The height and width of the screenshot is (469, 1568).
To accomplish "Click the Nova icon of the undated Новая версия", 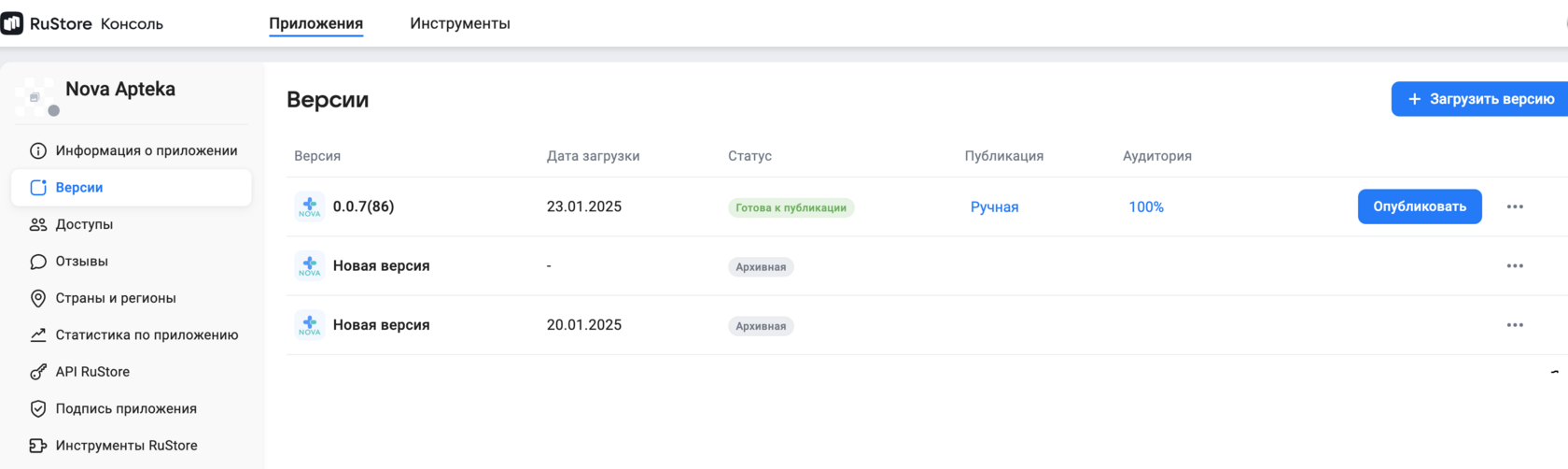I will pos(310,266).
